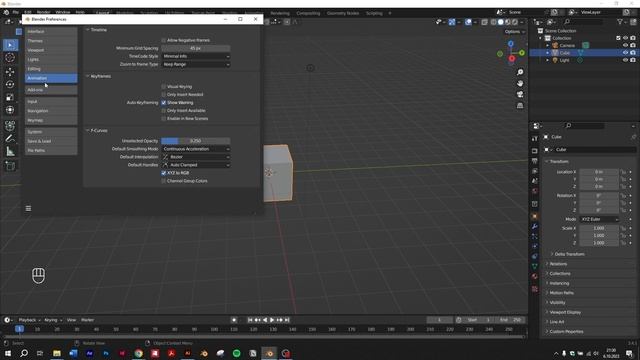Image resolution: width=640 pixels, height=360 pixels.
Task: Open Default Smoothing Mode dropdown
Action: click(x=196, y=149)
